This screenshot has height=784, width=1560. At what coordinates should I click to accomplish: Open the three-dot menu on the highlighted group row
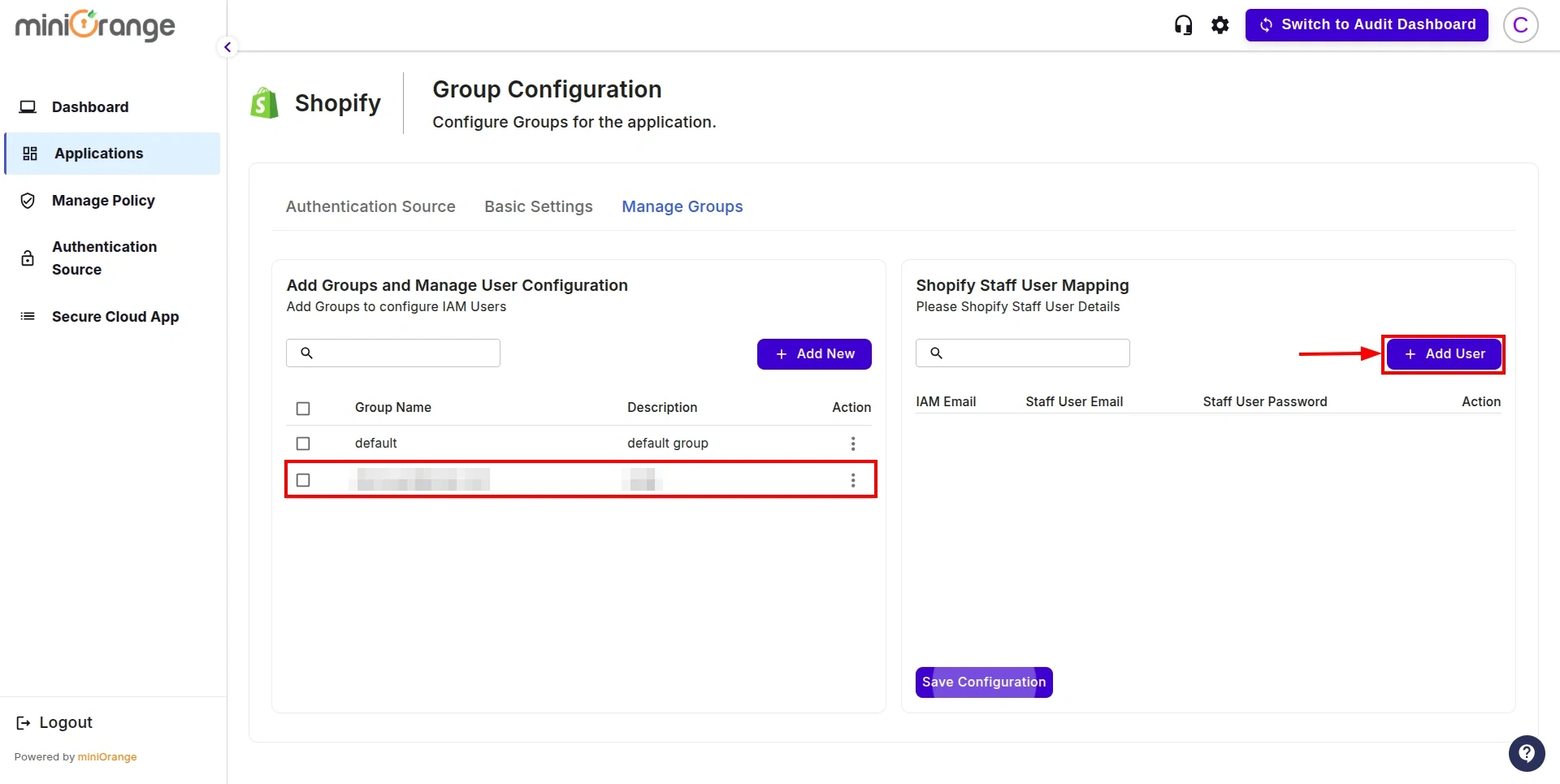click(x=853, y=480)
